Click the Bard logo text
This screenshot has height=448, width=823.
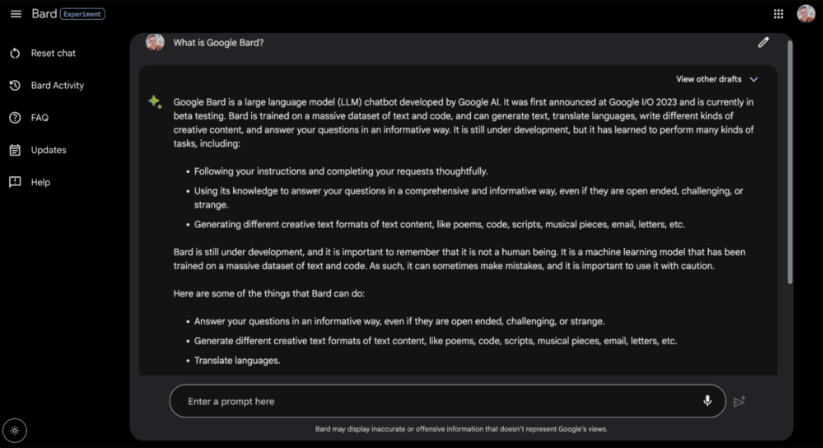pyautogui.click(x=43, y=14)
